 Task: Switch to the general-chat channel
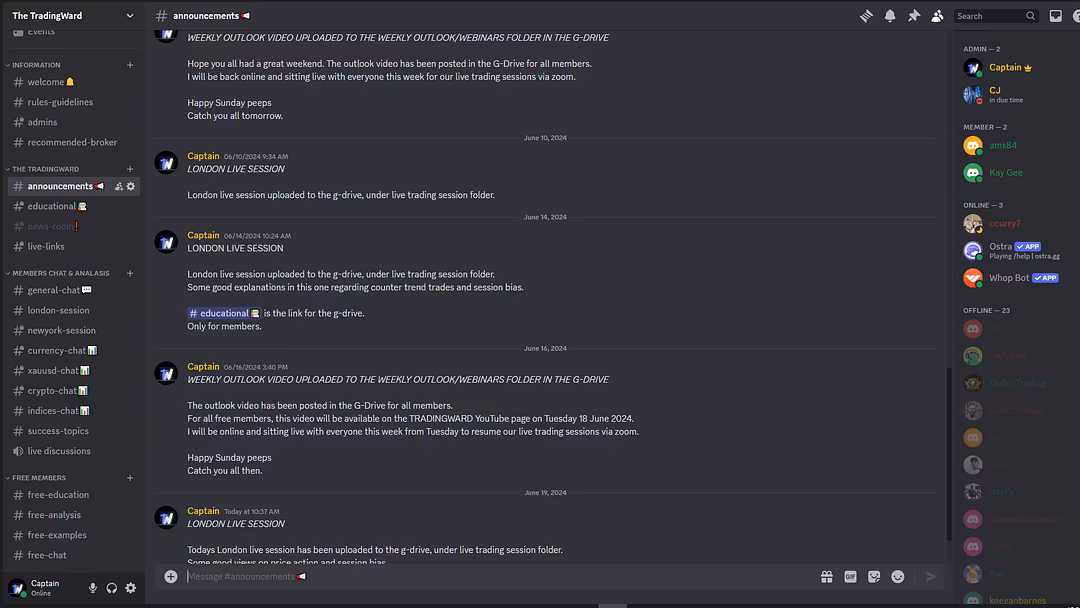(x=54, y=290)
